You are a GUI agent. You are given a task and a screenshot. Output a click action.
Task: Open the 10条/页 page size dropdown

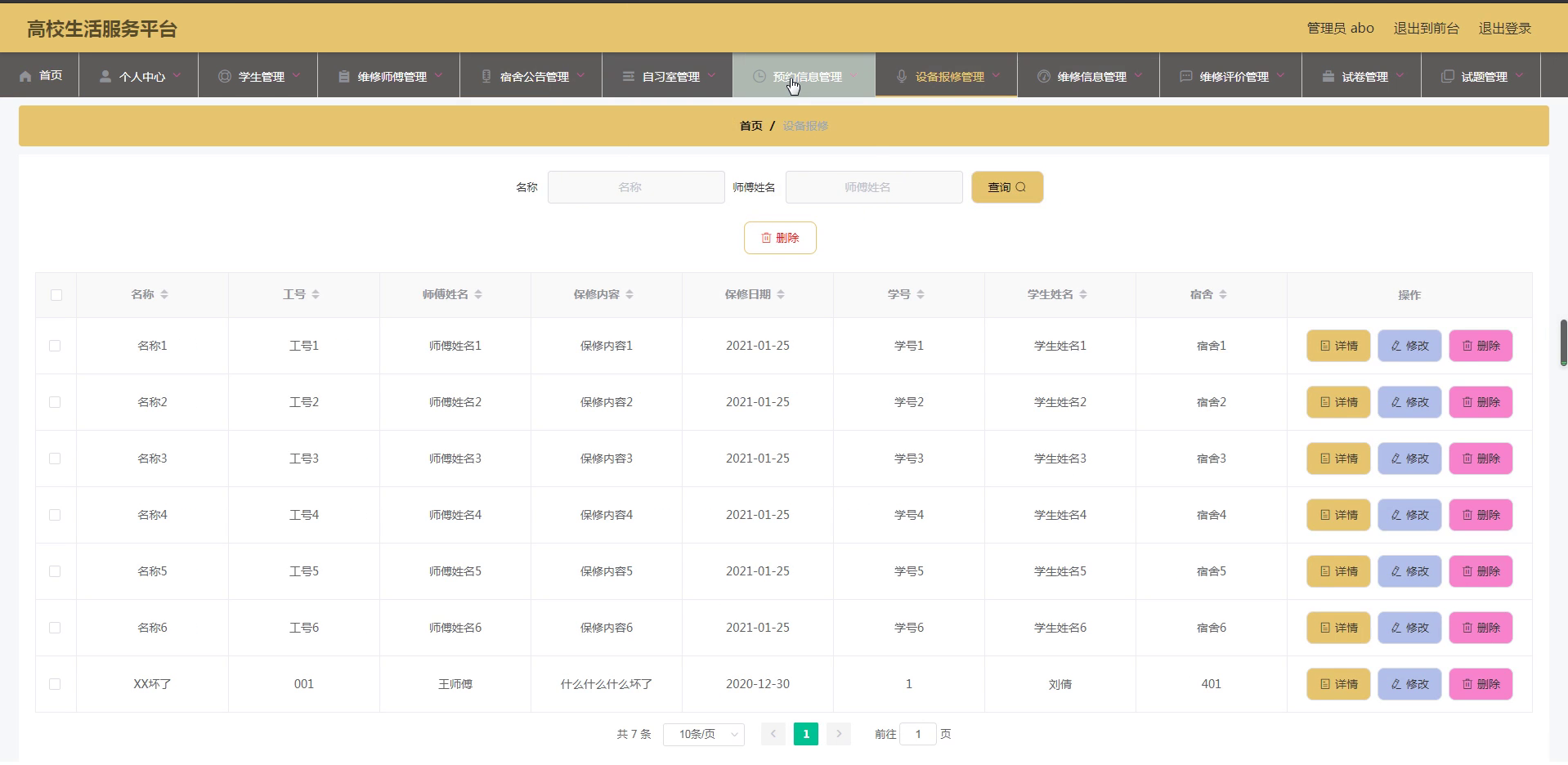[x=704, y=734]
